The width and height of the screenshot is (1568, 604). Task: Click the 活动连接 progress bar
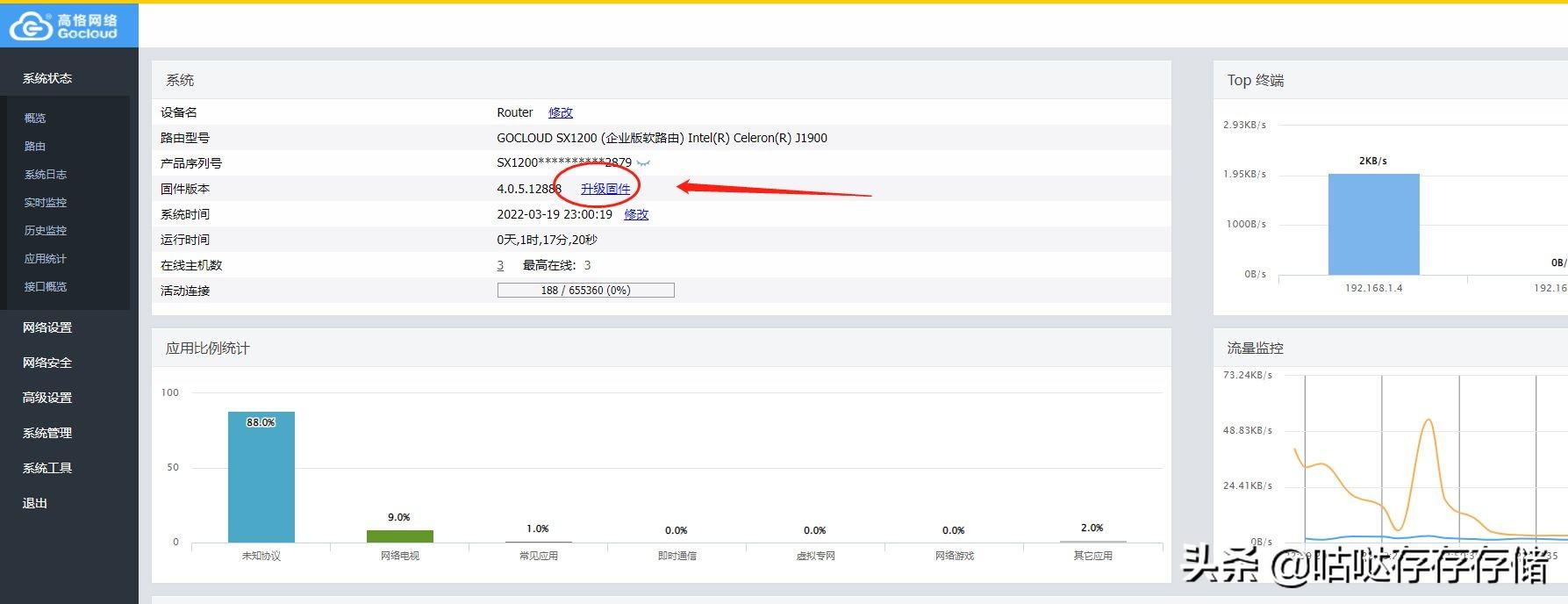pyautogui.click(x=585, y=291)
